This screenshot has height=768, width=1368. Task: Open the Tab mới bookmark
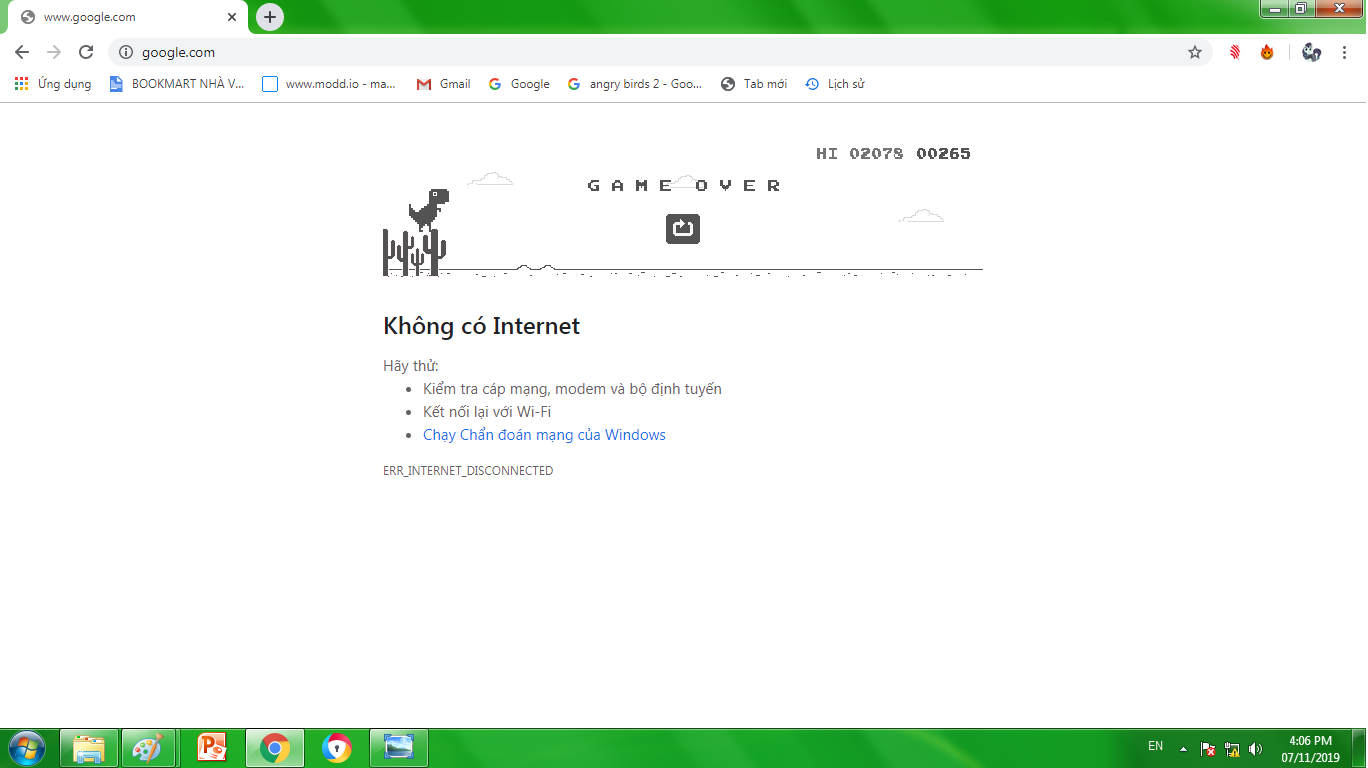754,84
